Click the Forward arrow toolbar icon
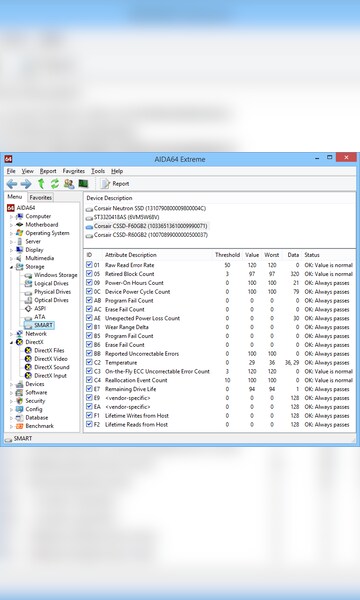This screenshot has height=600, width=360. pos(26,184)
